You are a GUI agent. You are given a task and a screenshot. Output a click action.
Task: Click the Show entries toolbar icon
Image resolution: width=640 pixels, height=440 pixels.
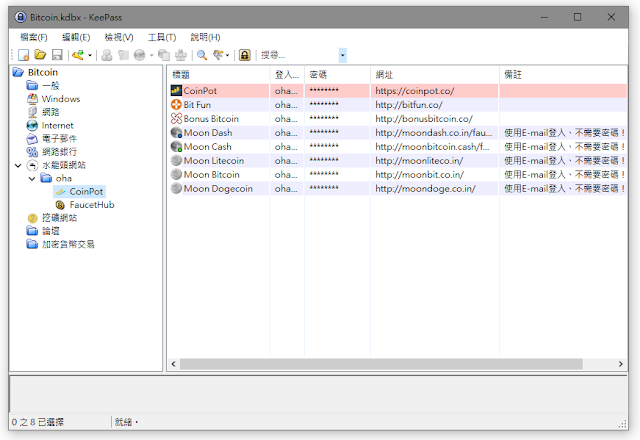click(x=218, y=55)
